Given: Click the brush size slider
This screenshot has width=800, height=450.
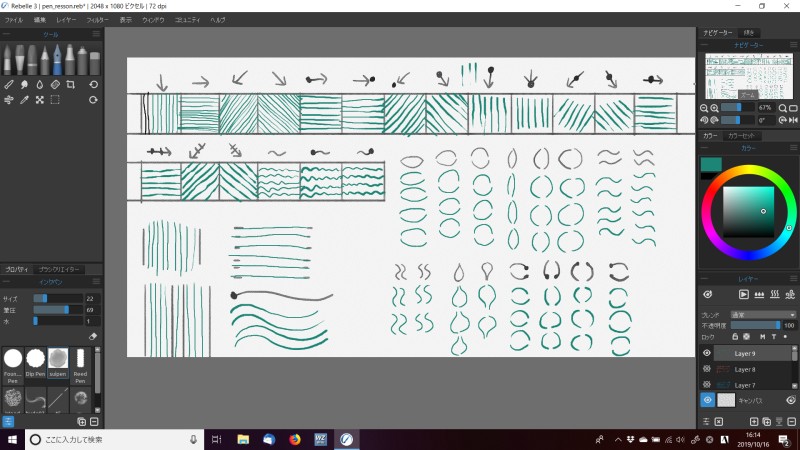Looking at the screenshot, I should pyautogui.click(x=58, y=298).
